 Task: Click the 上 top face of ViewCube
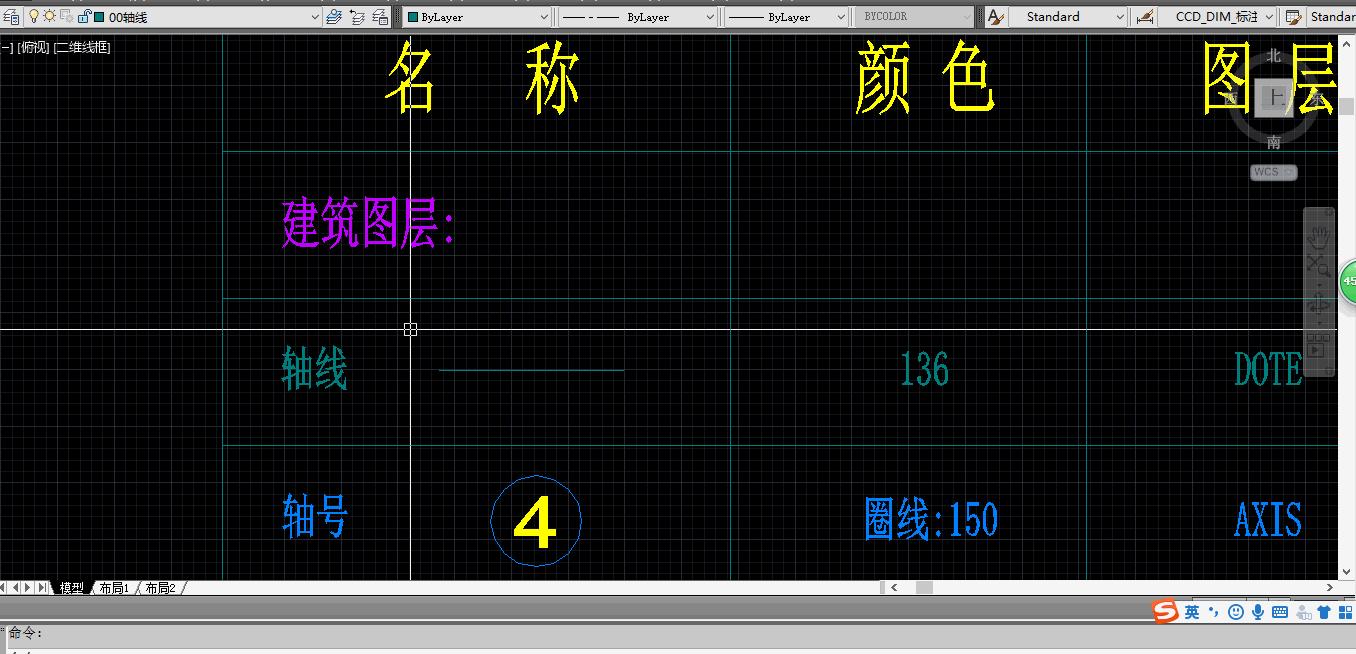click(1274, 98)
